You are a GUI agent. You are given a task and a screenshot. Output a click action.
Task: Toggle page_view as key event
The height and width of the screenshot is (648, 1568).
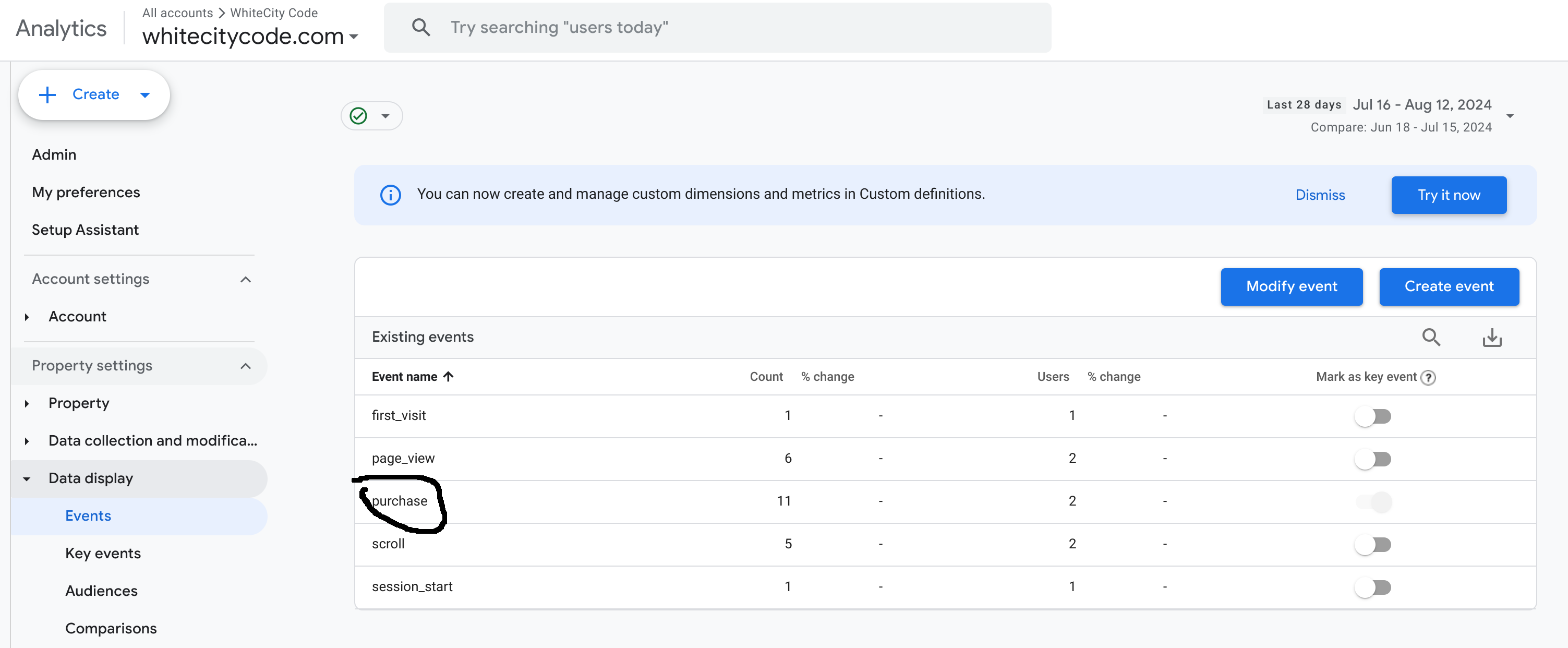[x=1372, y=459]
